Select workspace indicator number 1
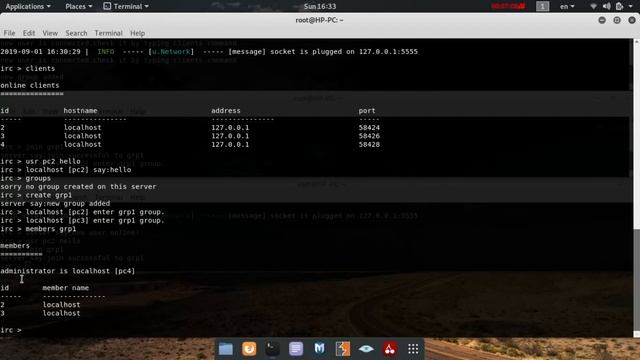This screenshot has height=360, width=640. pyautogui.click(x=542, y=6)
